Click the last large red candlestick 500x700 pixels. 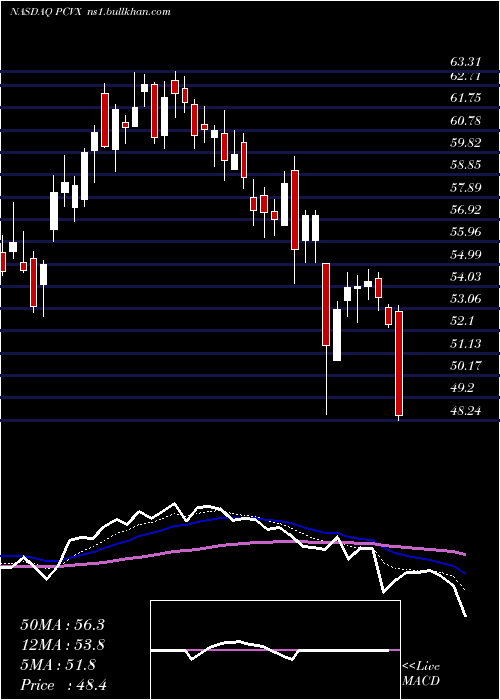[399, 363]
